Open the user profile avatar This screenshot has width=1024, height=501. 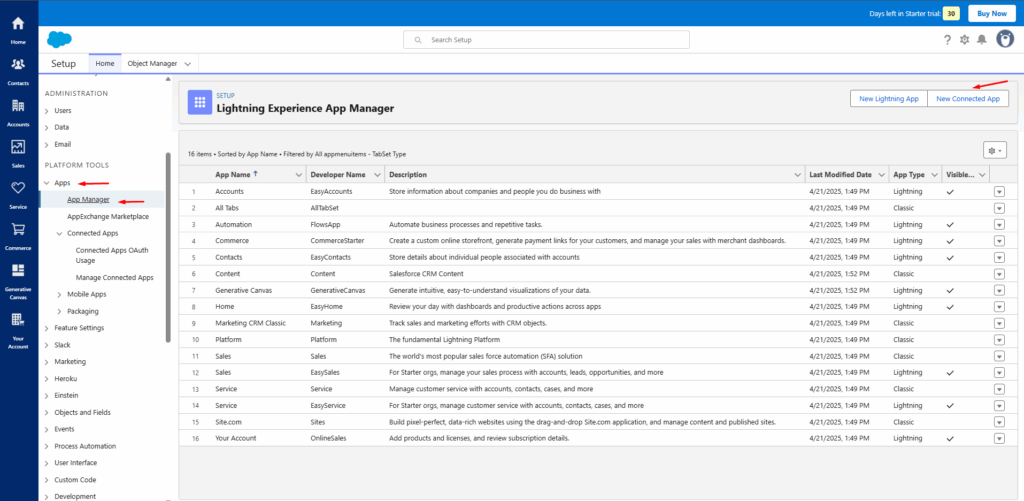[x=1005, y=39]
